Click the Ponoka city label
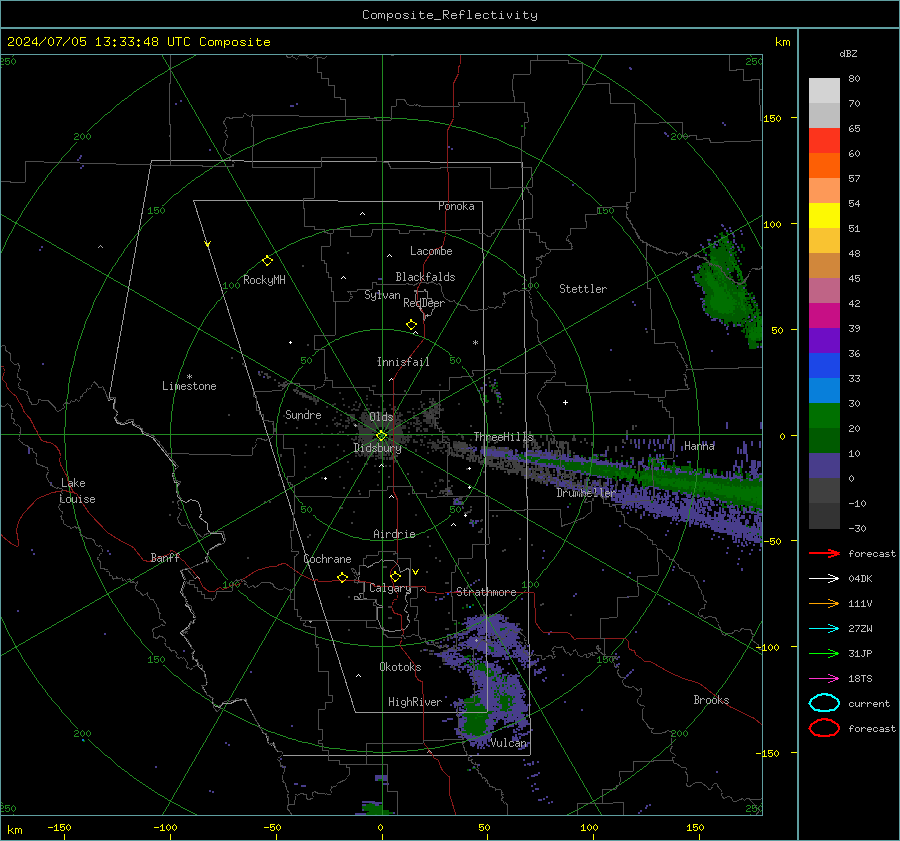Viewport: 900px width, 841px height. coord(456,206)
